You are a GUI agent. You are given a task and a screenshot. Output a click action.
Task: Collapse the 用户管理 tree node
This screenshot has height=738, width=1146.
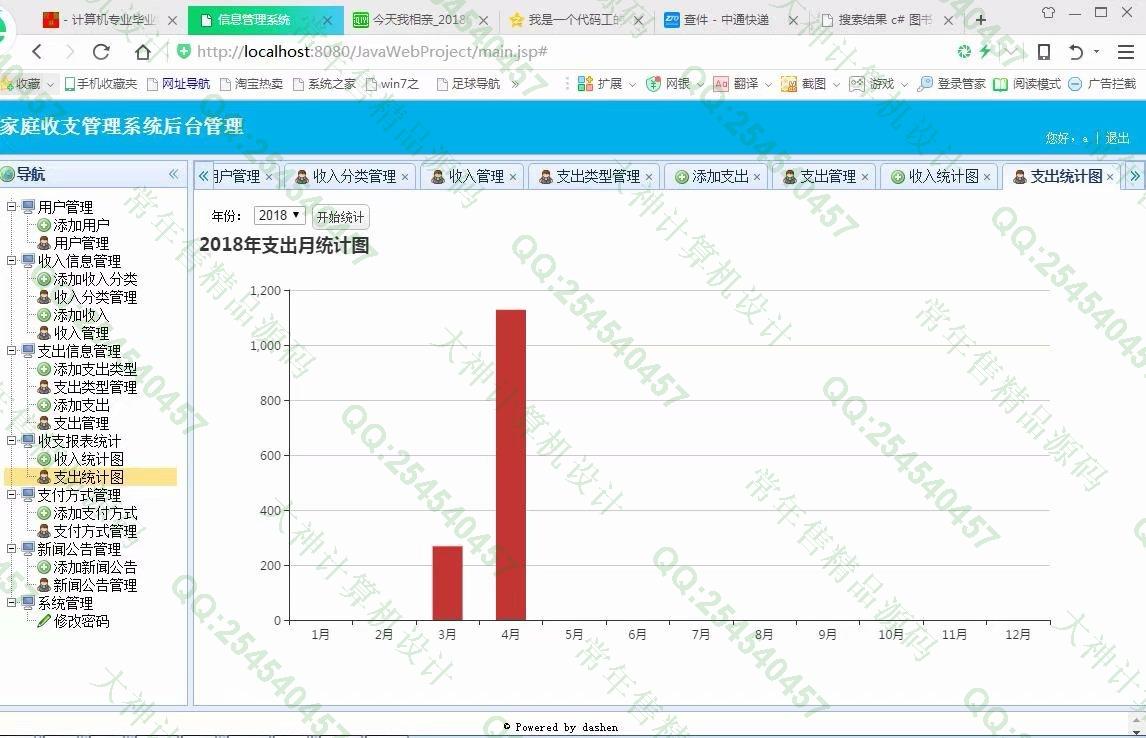pos(11,206)
